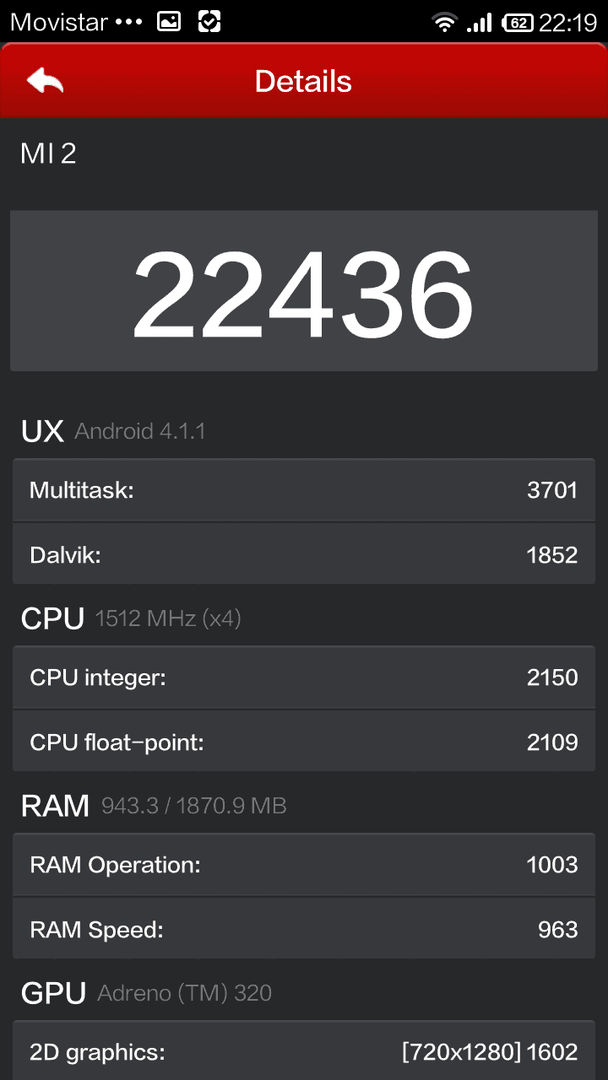Tap the image notification icon
The image size is (608, 1080).
coord(169,22)
